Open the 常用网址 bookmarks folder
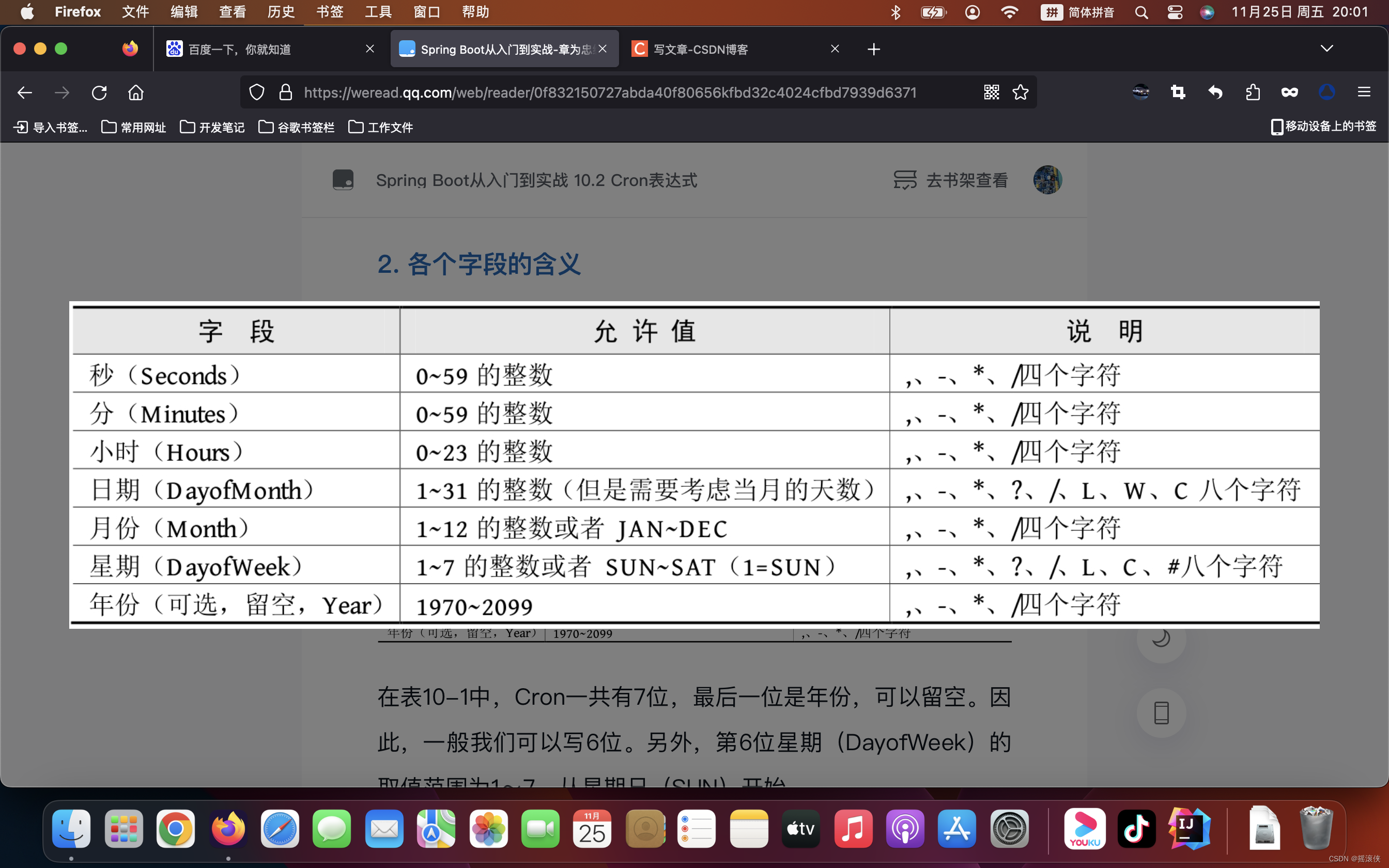Screen dimensions: 1389x868 point(134,127)
